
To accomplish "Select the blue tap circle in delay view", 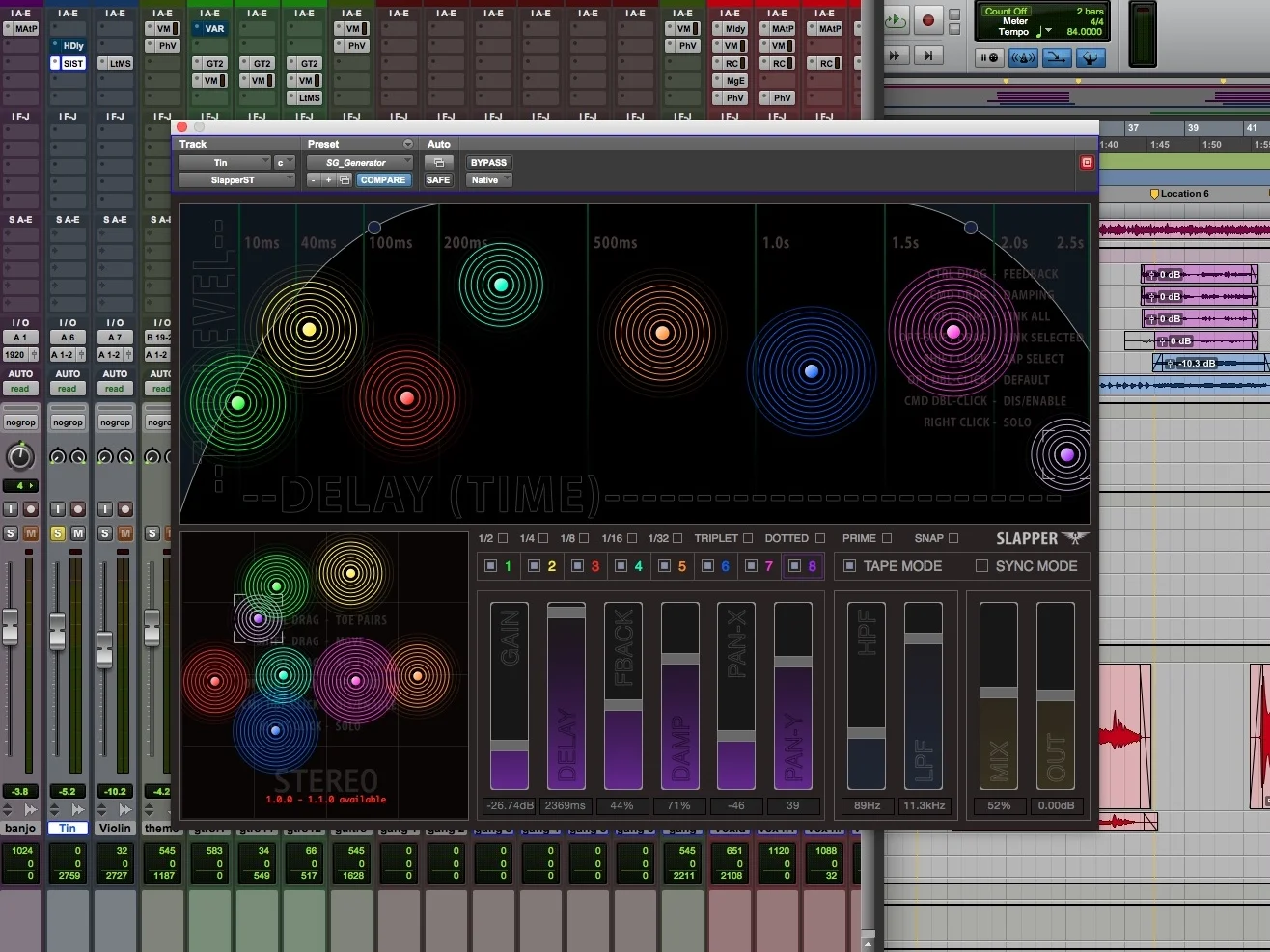I will pyautogui.click(x=812, y=371).
